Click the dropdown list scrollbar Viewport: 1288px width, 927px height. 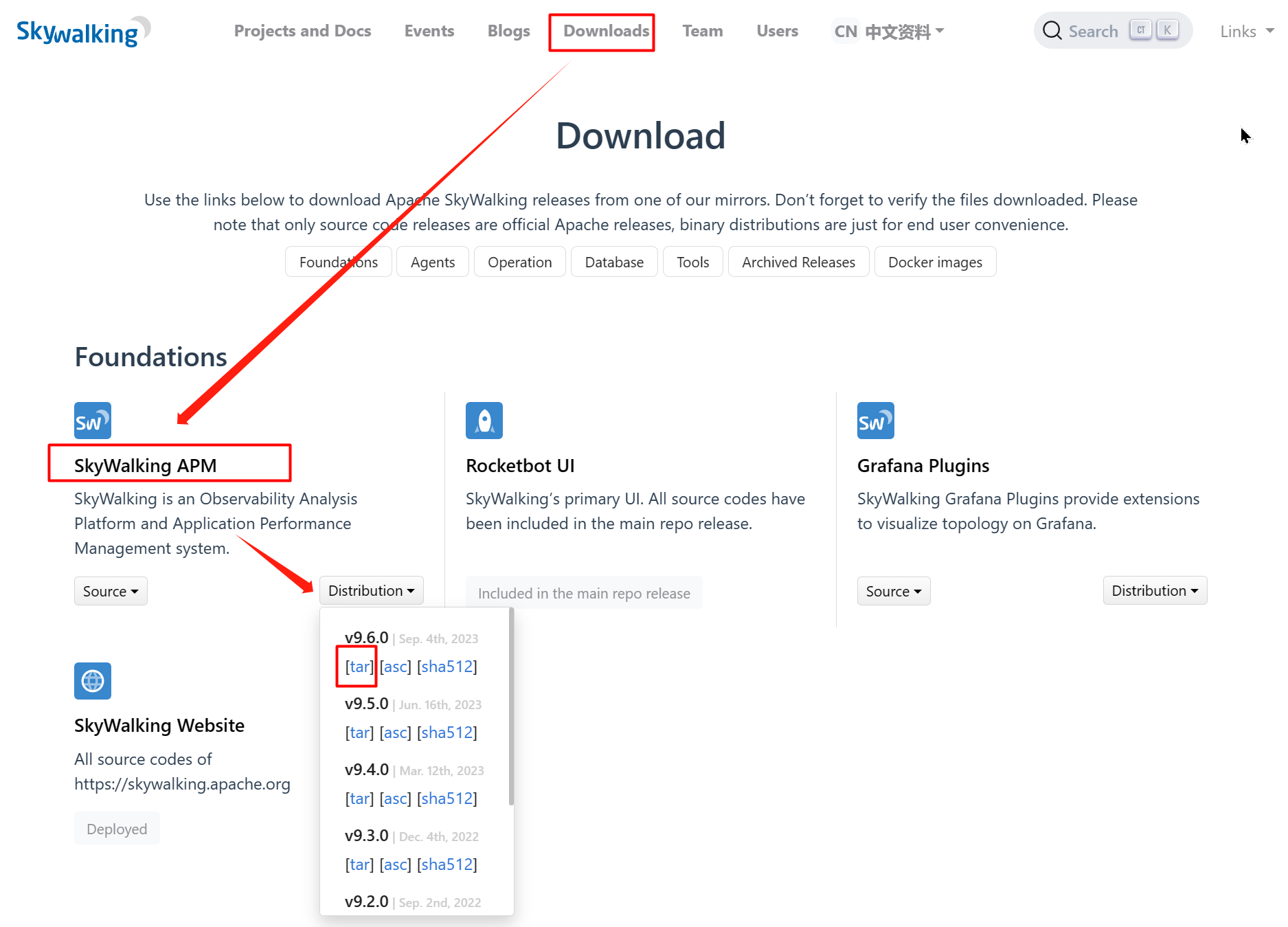[x=511, y=708]
